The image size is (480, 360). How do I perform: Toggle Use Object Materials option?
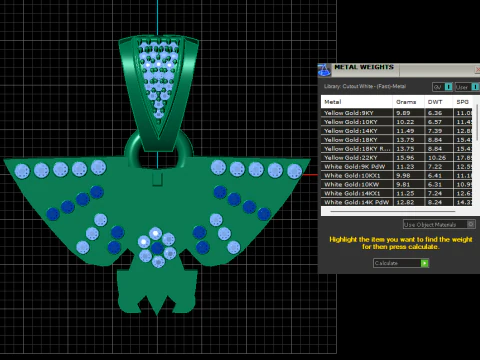pyautogui.click(x=439, y=224)
